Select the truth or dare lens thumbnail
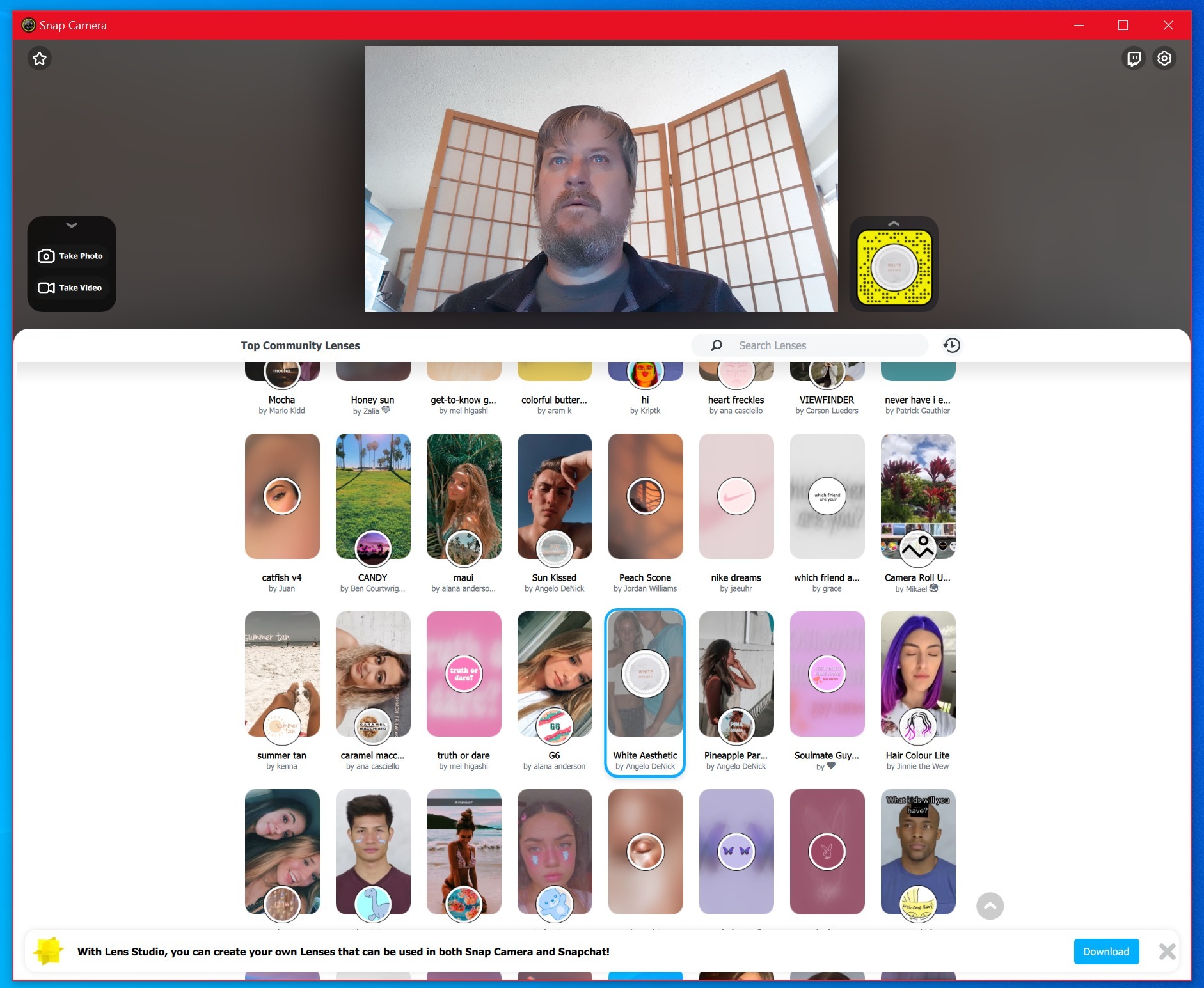This screenshot has height=988, width=1204. point(464,674)
